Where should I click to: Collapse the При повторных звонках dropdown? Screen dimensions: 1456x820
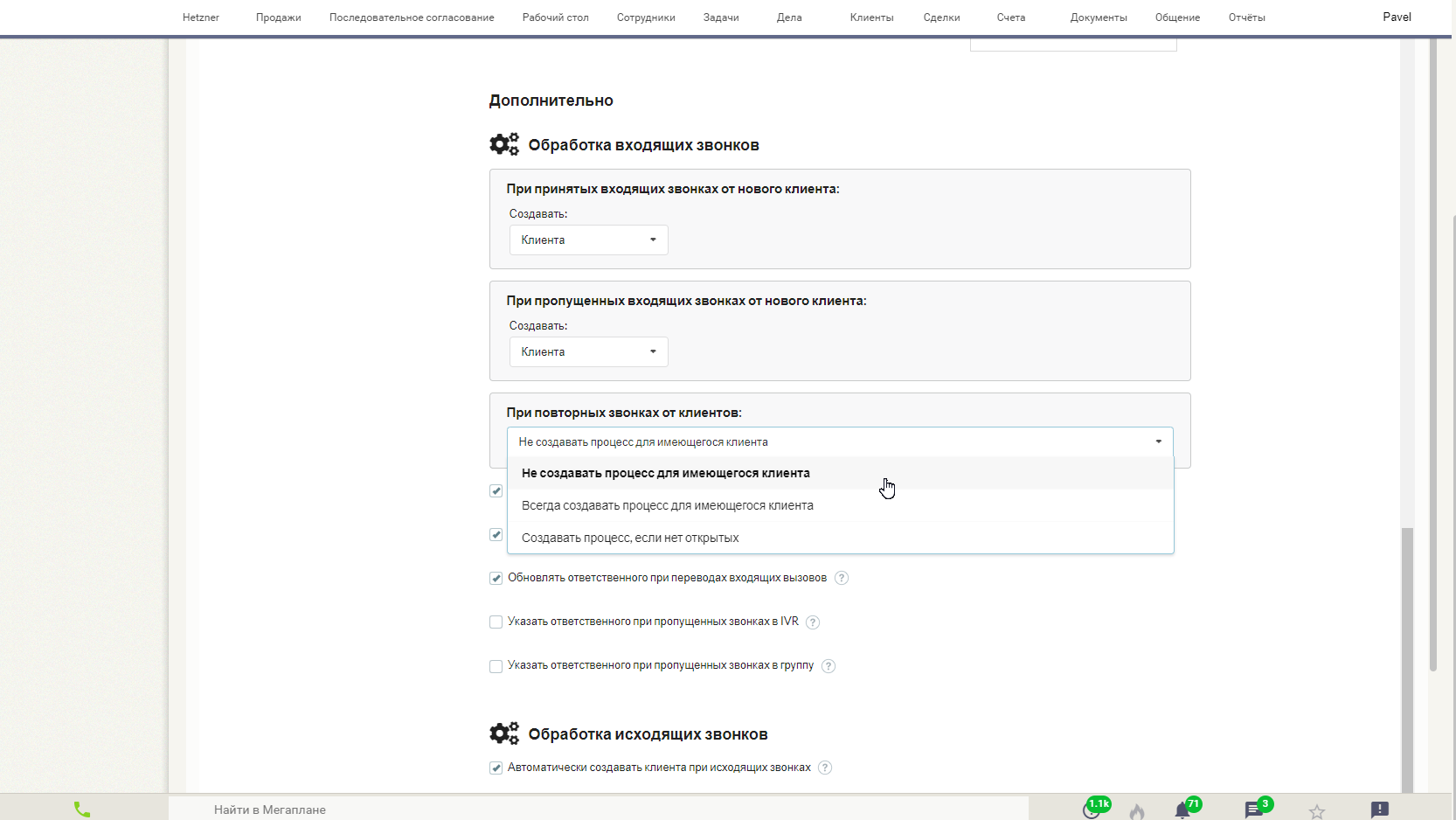click(840, 441)
